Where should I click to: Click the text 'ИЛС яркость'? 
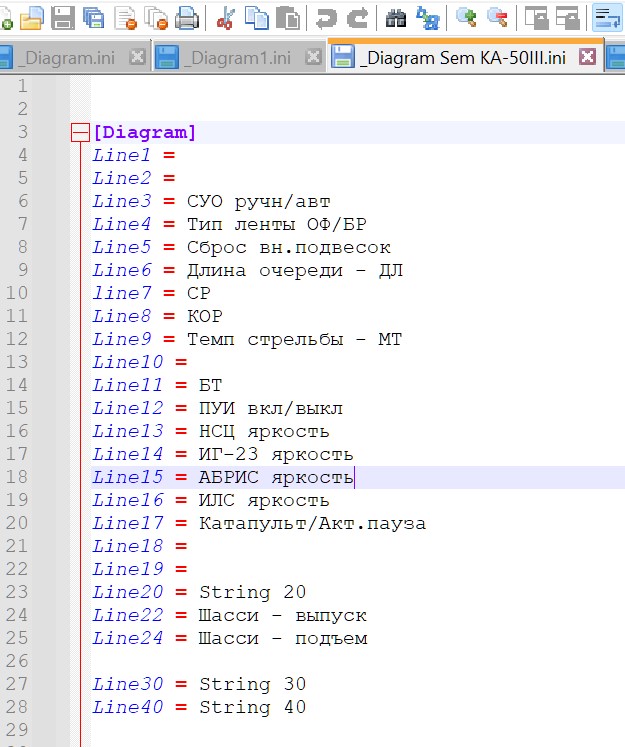pyautogui.click(x=264, y=501)
